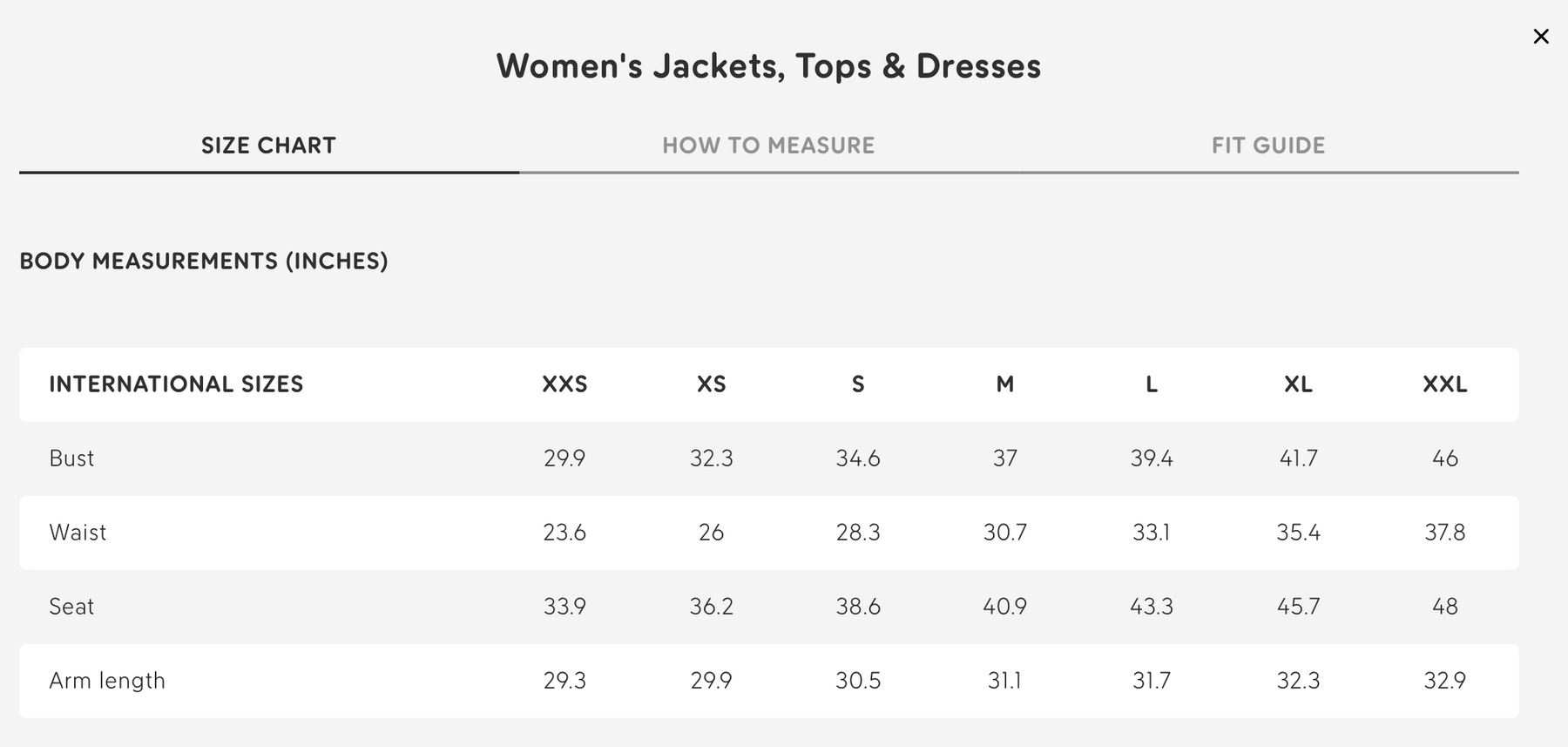Select the Waist row label

[78, 533]
